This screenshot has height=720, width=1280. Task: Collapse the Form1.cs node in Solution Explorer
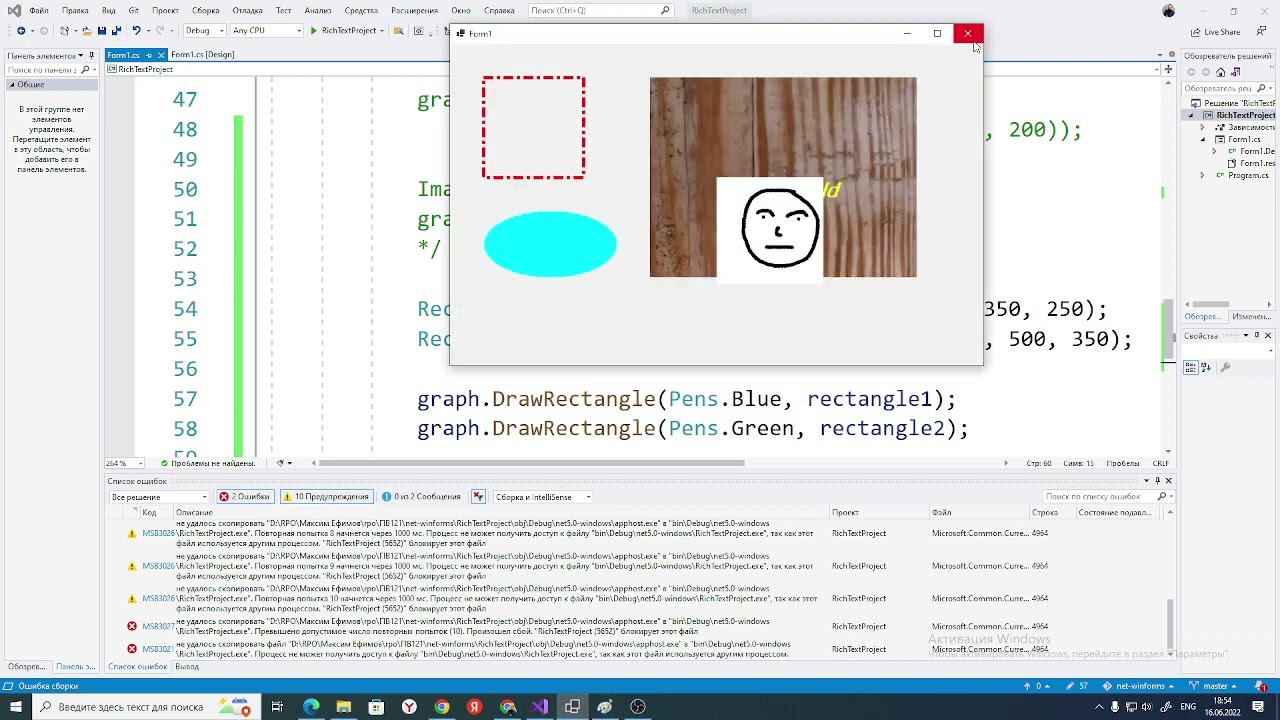pyautogui.click(x=1203, y=139)
